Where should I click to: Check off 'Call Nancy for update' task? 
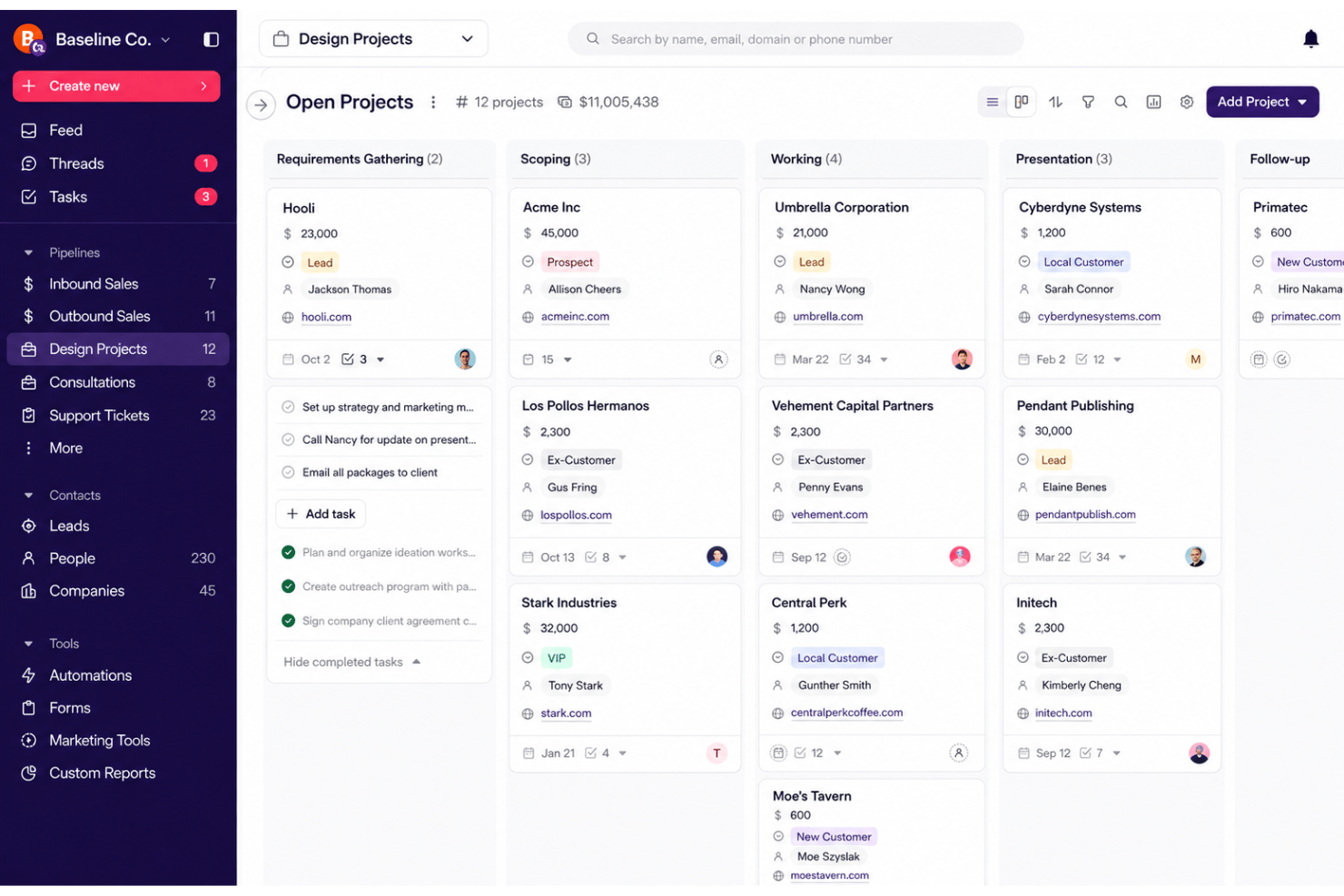point(288,439)
